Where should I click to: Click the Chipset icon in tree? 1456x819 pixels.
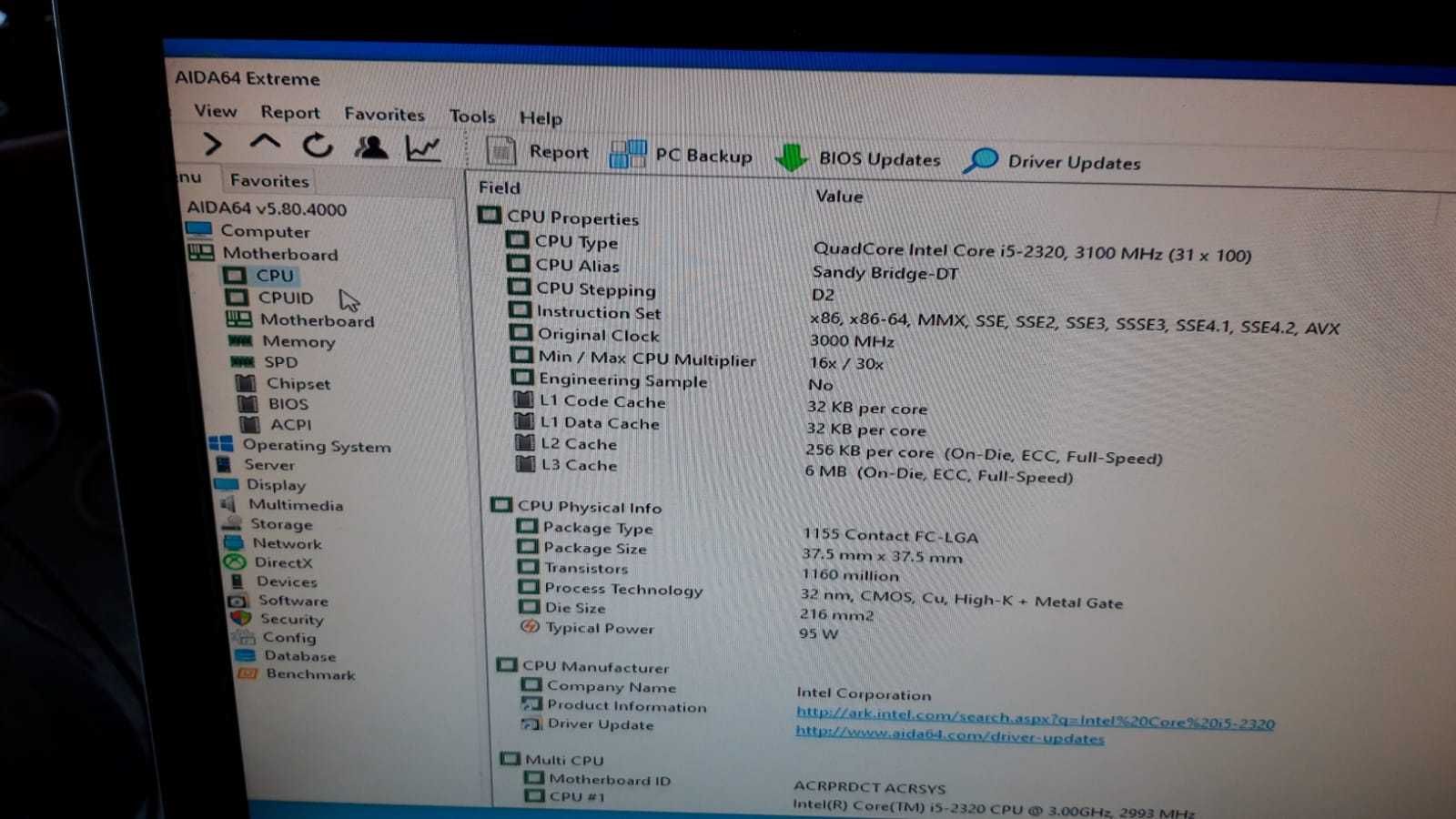pos(246,382)
